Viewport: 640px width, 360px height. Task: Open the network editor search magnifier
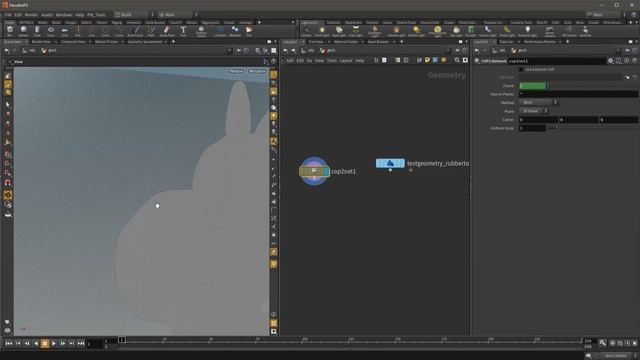click(x=457, y=60)
